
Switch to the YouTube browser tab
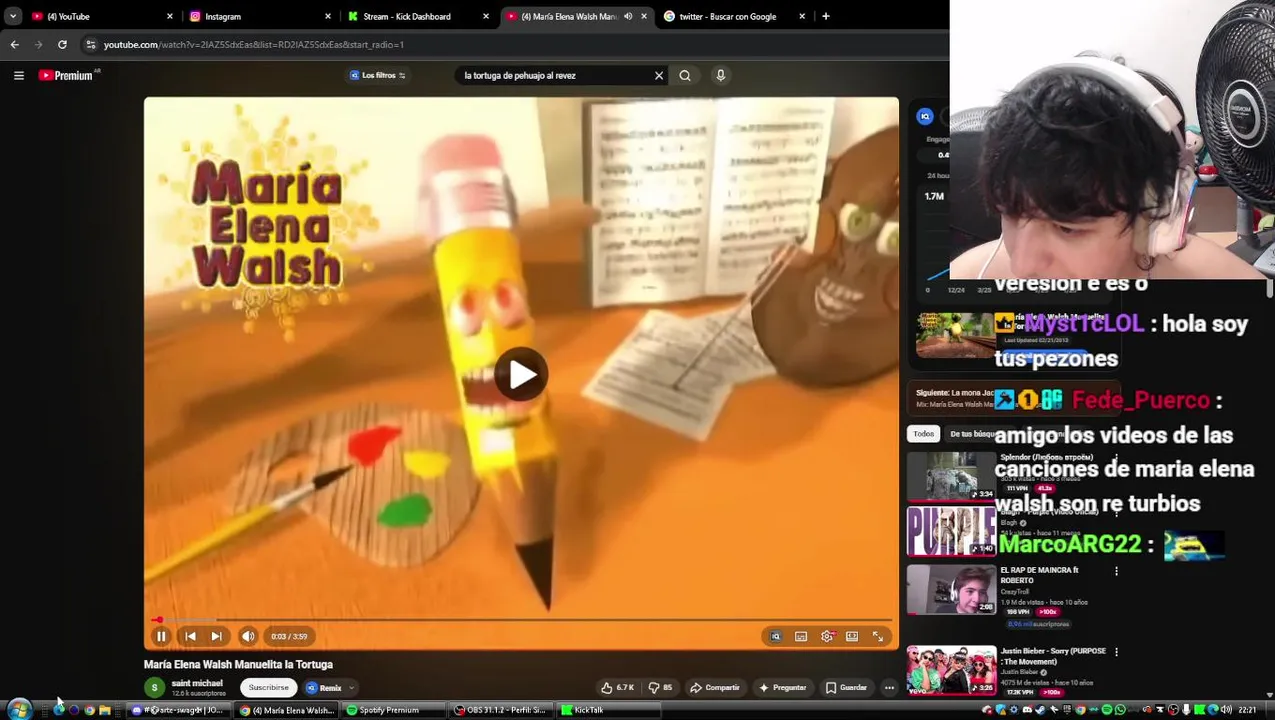100,16
